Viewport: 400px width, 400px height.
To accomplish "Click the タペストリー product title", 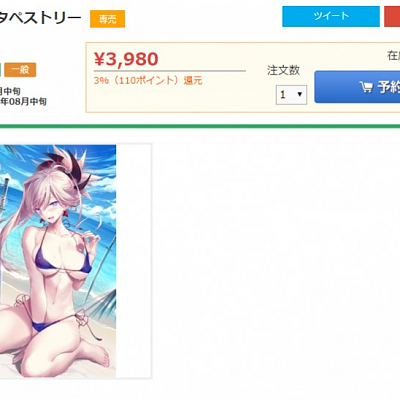I will pos(41,18).
